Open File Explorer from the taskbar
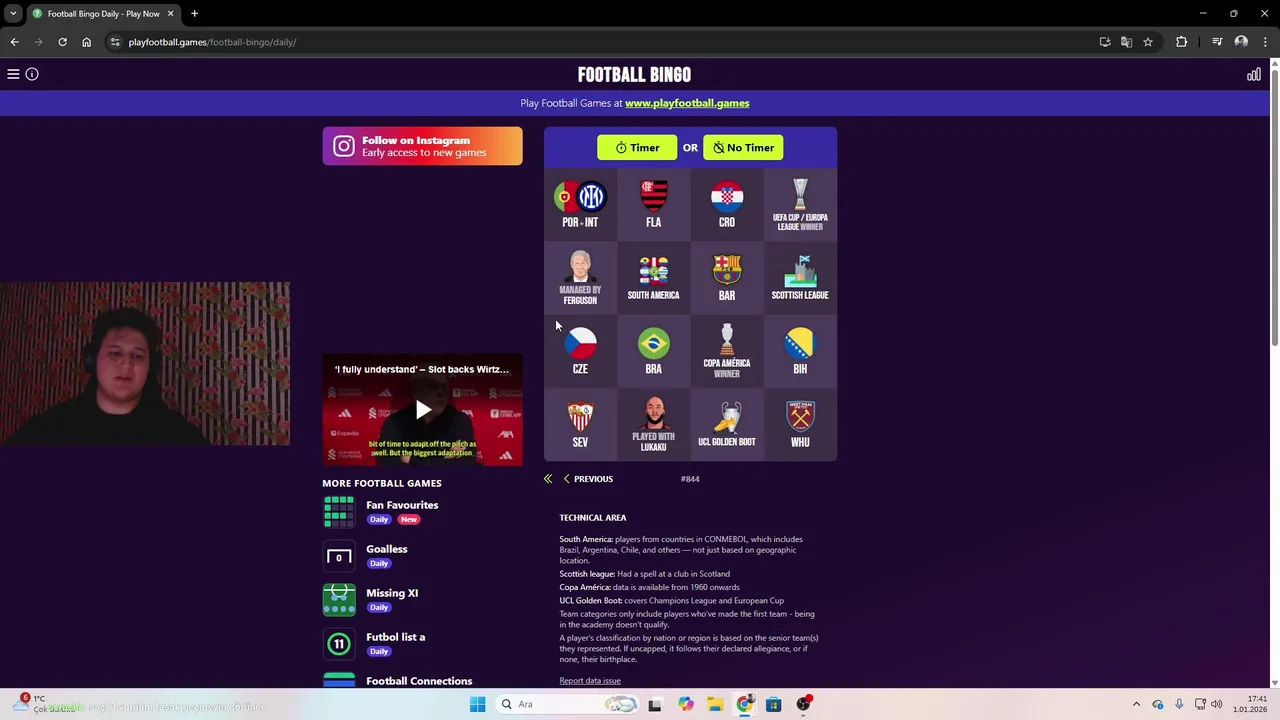 coord(715,704)
